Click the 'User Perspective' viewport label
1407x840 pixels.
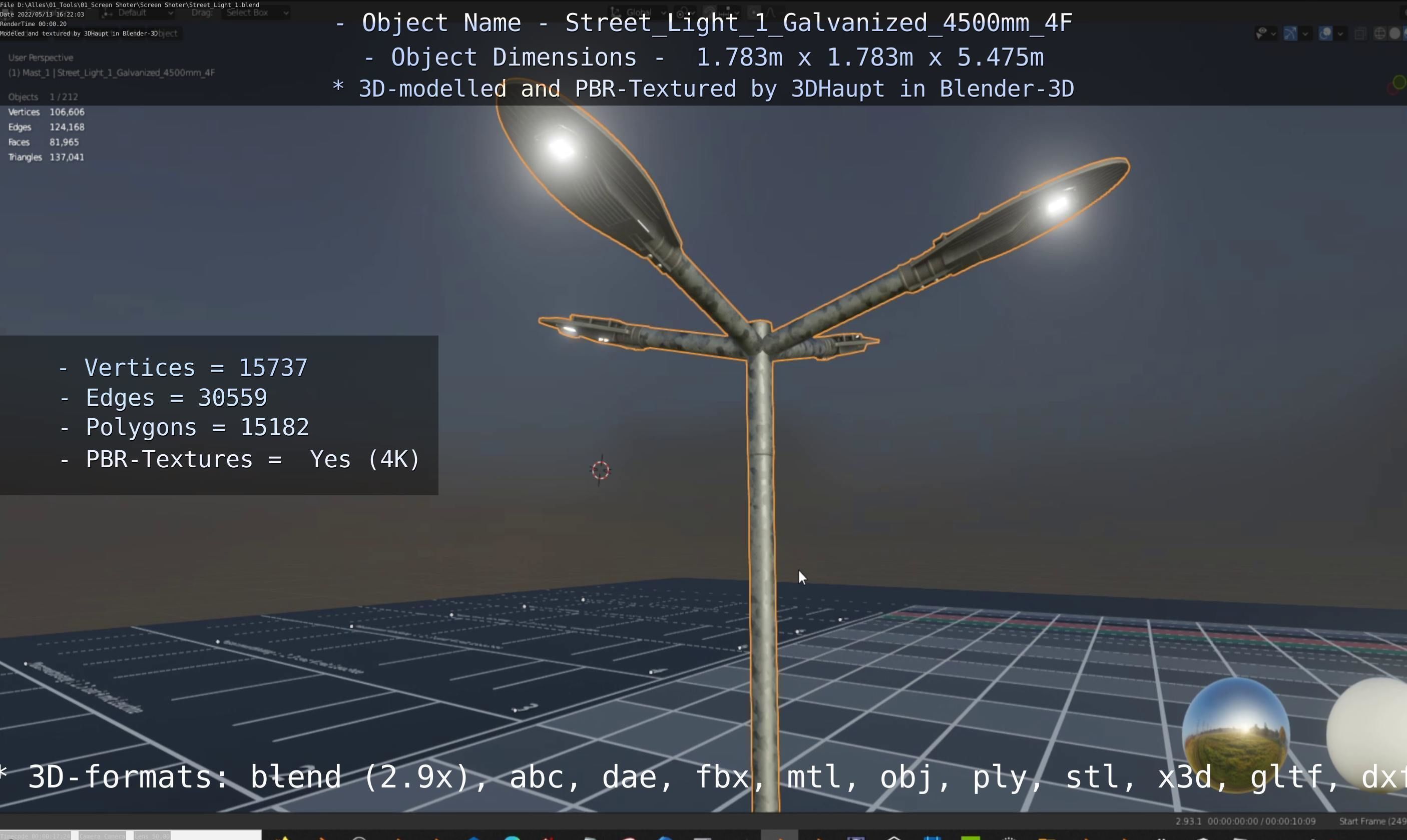pyautogui.click(x=41, y=58)
